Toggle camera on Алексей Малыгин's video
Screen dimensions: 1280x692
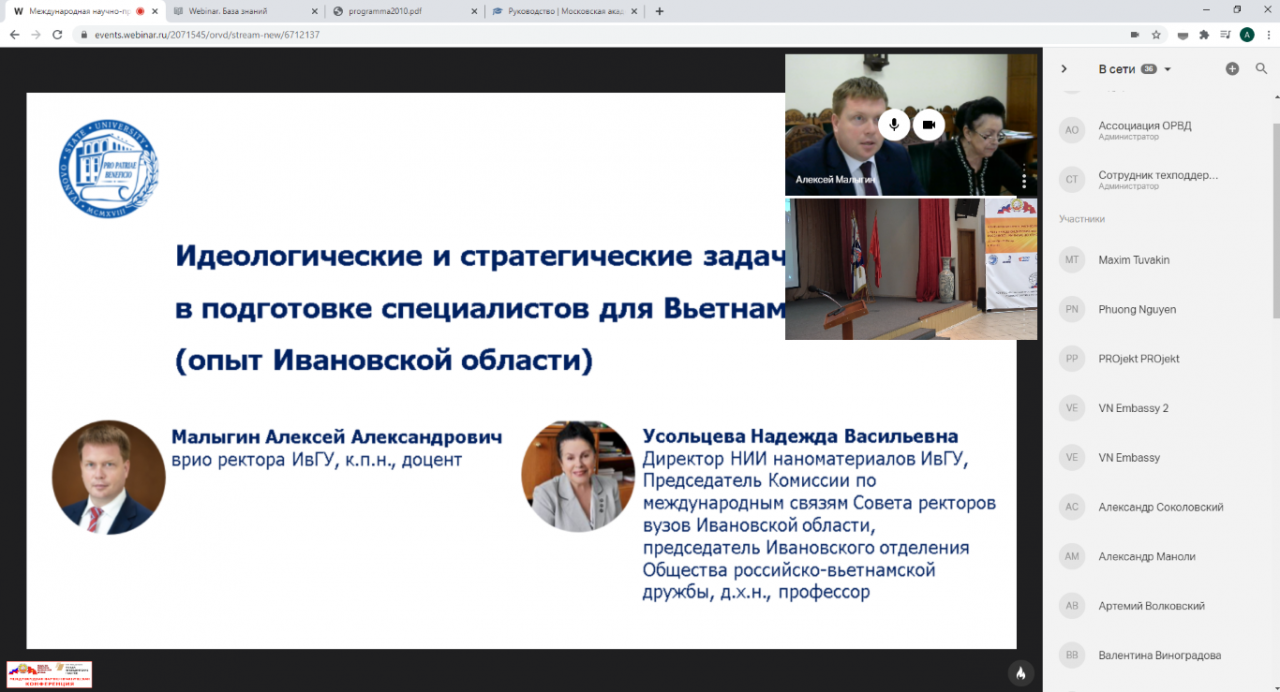coord(929,124)
